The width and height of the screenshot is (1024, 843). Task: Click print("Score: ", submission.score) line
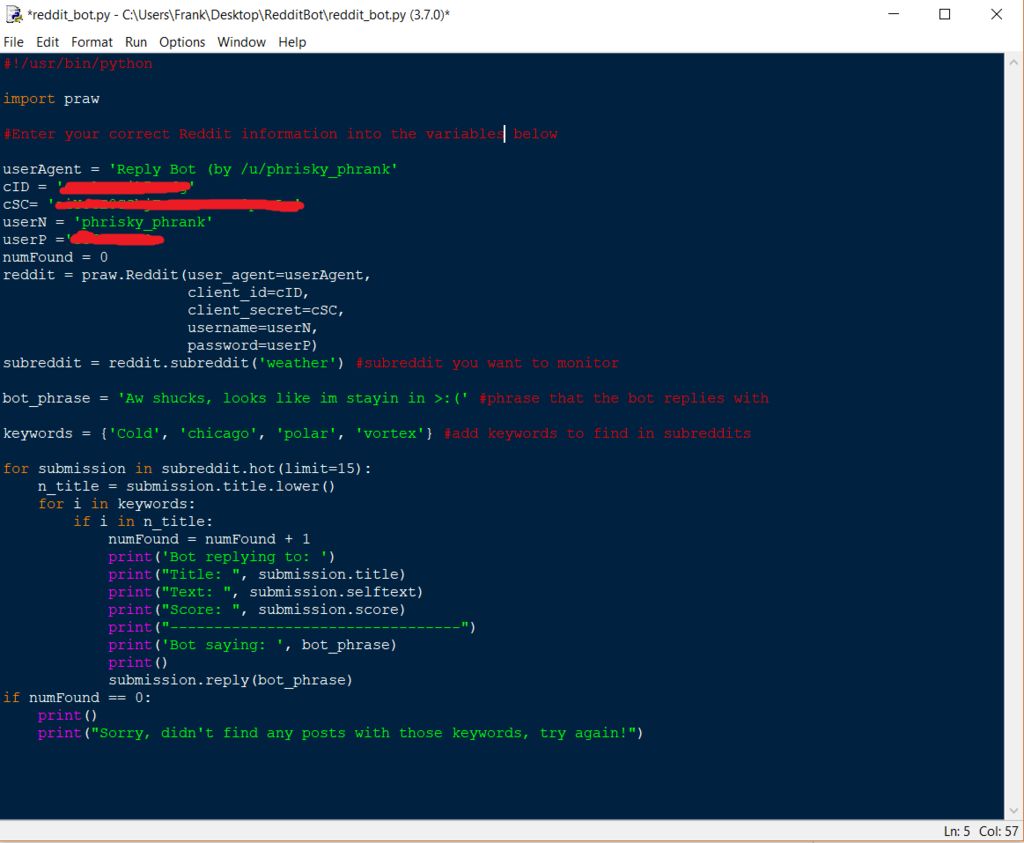(257, 610)
